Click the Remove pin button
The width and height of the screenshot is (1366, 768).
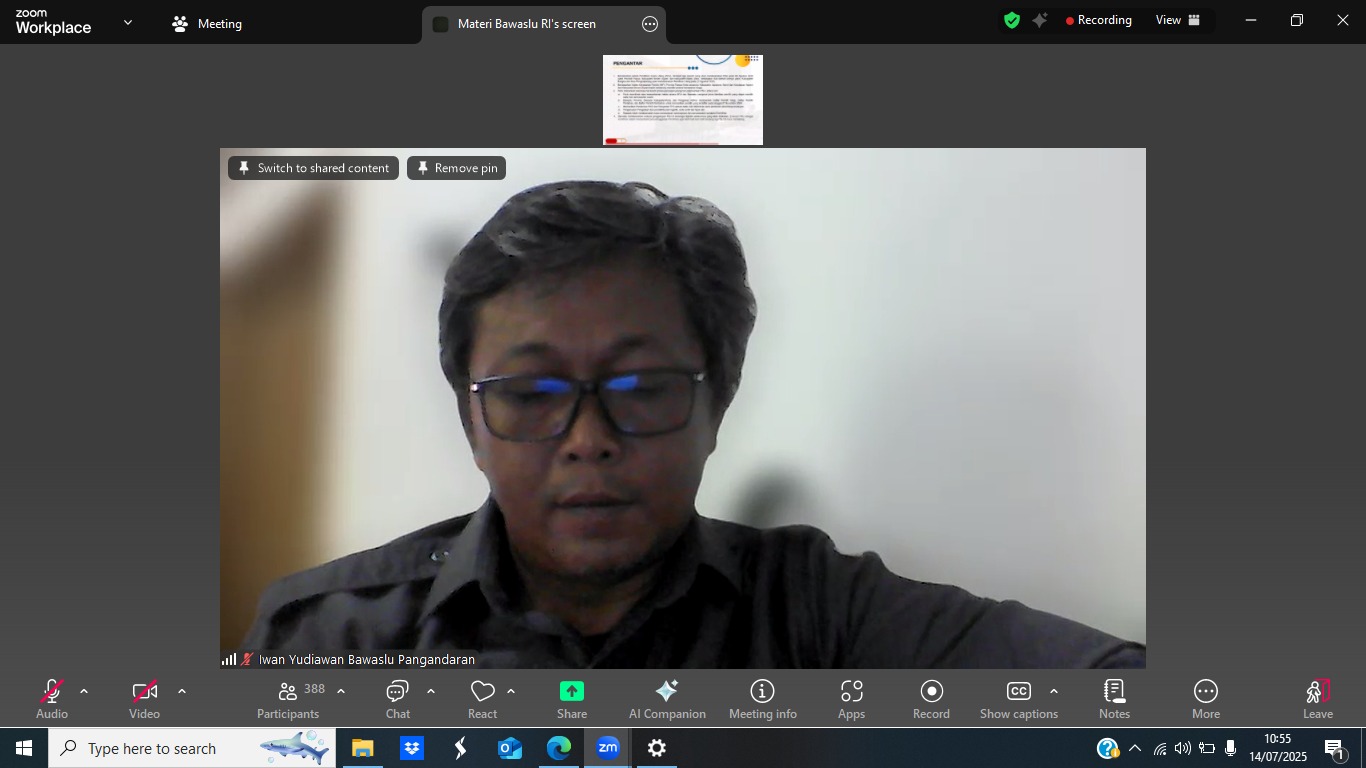point(457,168)
